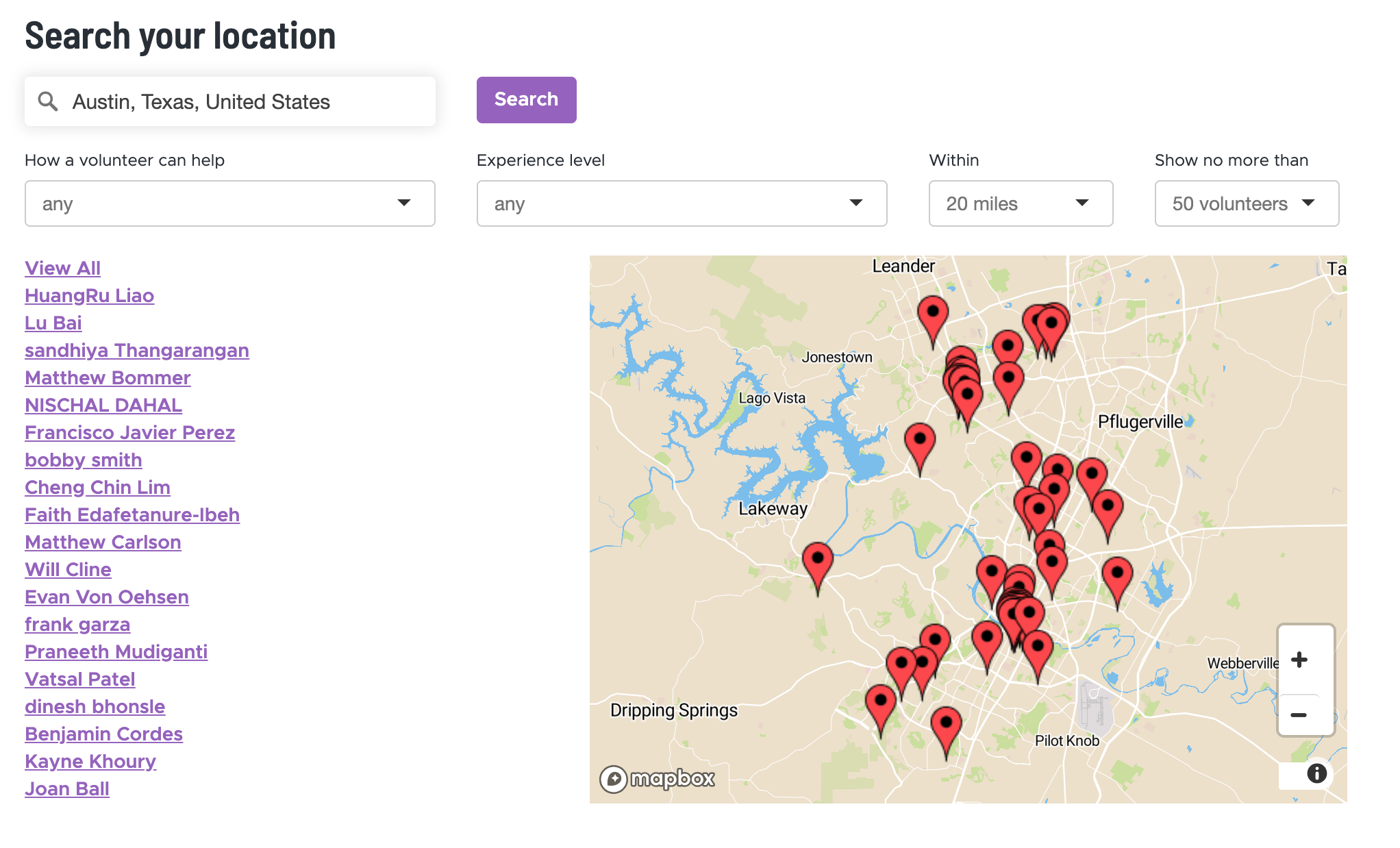The height and width of the screenshot is (848, 1400).
Task: Click the 'Joan Ball' volunteer link
Action: tap(68, 789)
